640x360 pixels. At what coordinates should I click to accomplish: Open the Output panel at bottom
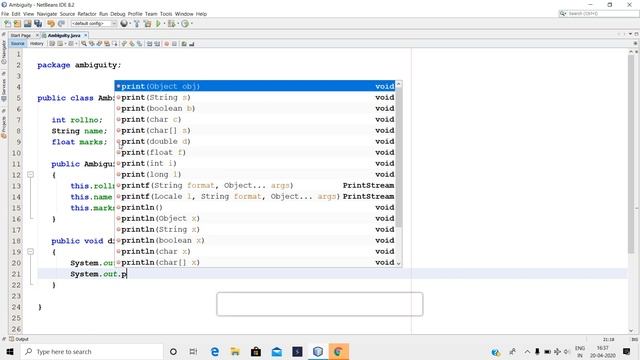tap(19, 339)
